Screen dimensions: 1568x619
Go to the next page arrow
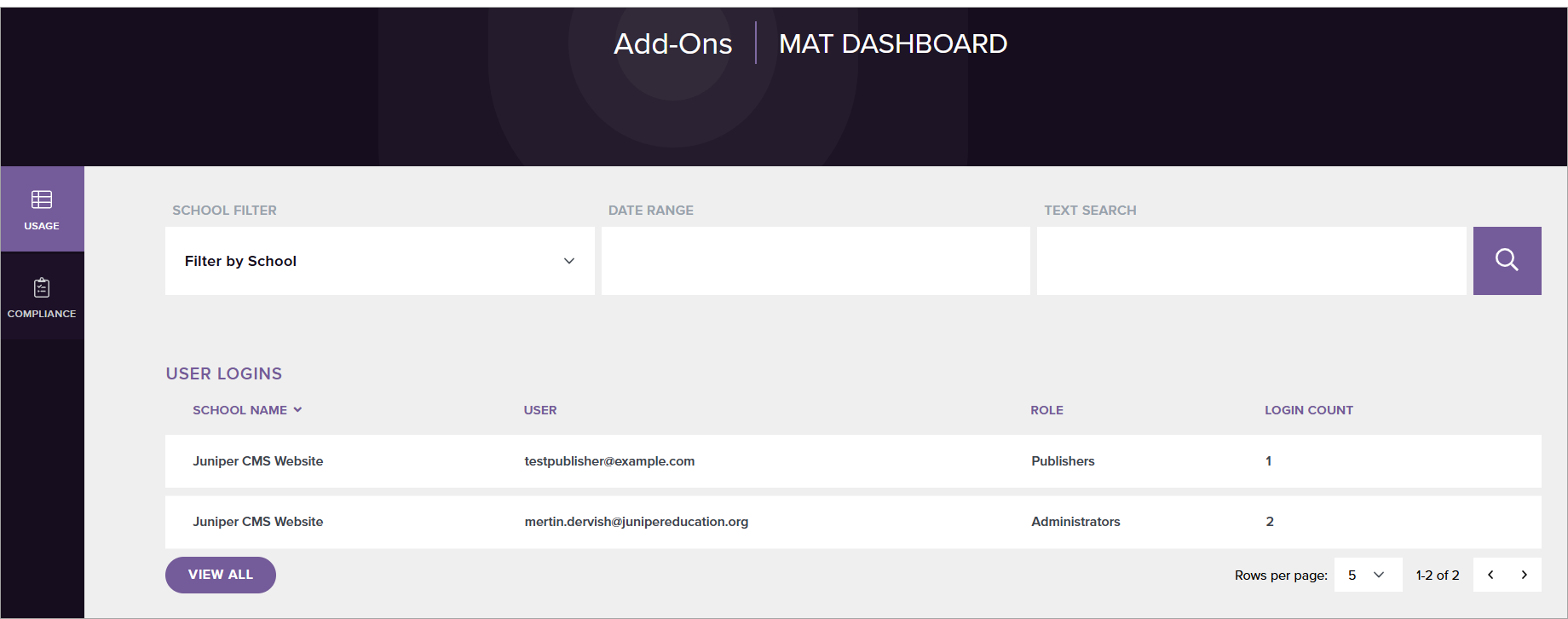coord(1525,575)
